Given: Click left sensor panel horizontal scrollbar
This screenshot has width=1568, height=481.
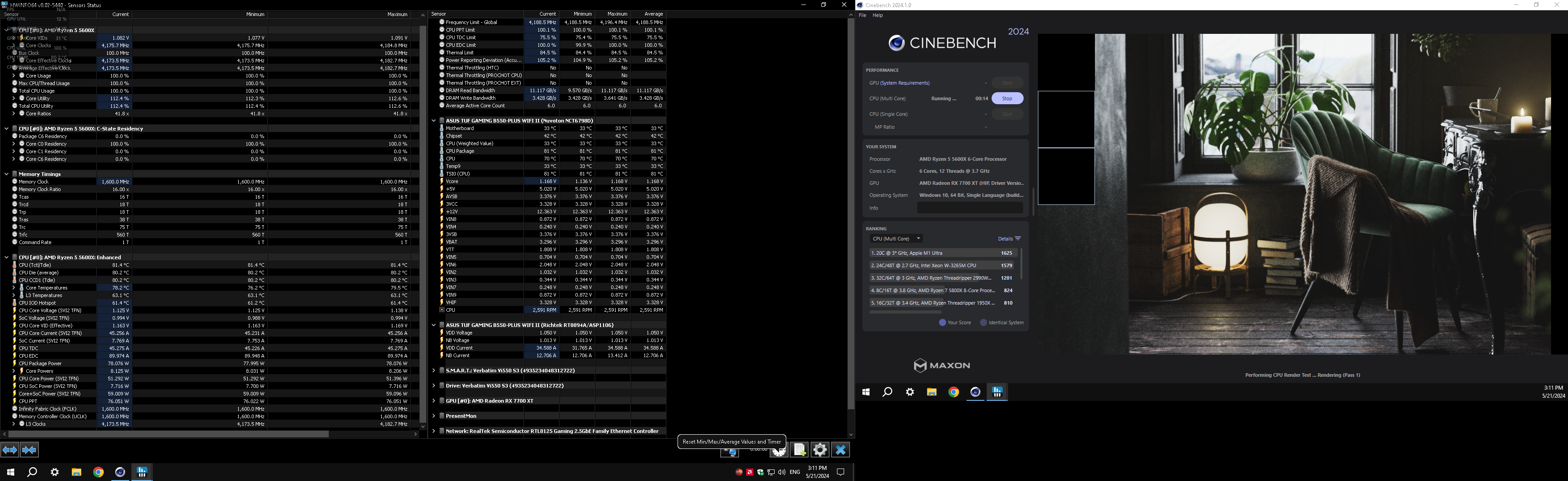Looking at the screenshot, I should [x=169, y=434].
